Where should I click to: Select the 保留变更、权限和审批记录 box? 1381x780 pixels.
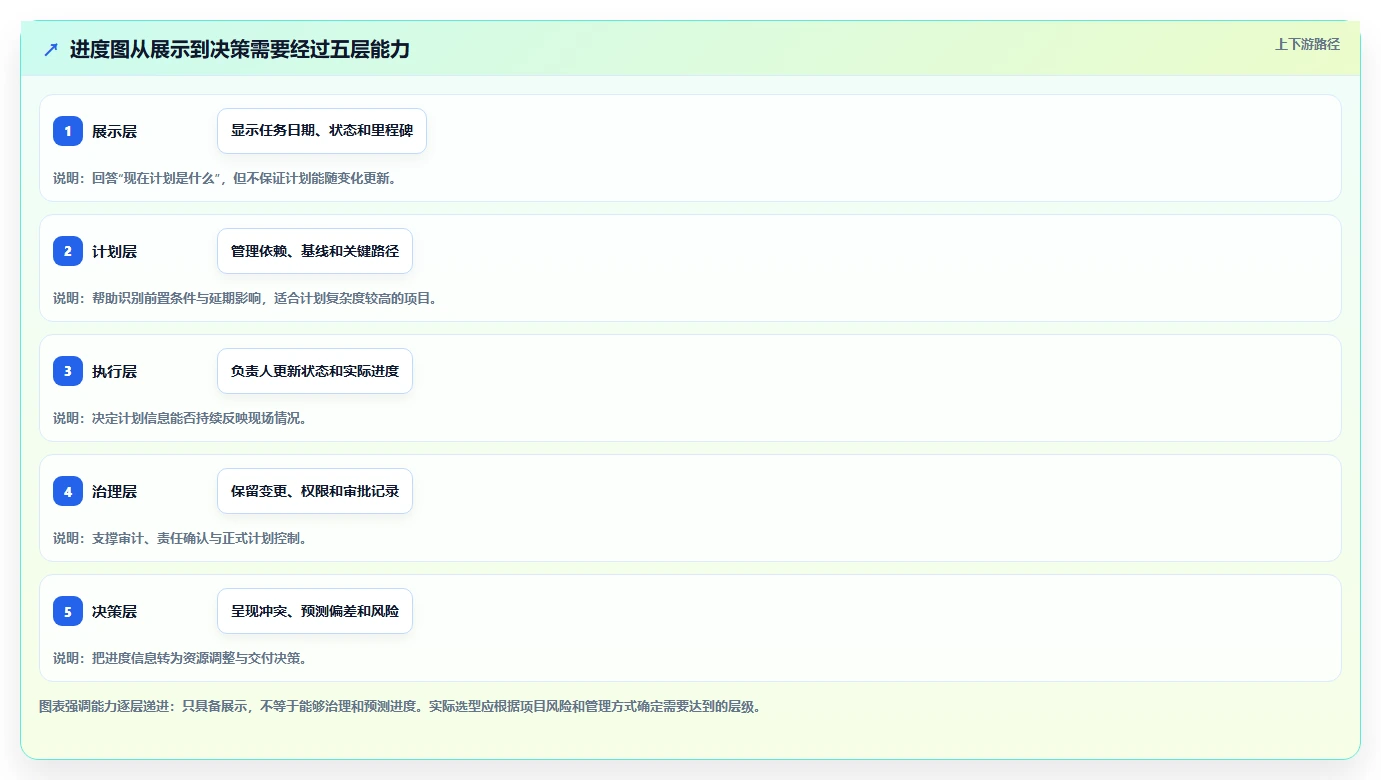point(315,491)
